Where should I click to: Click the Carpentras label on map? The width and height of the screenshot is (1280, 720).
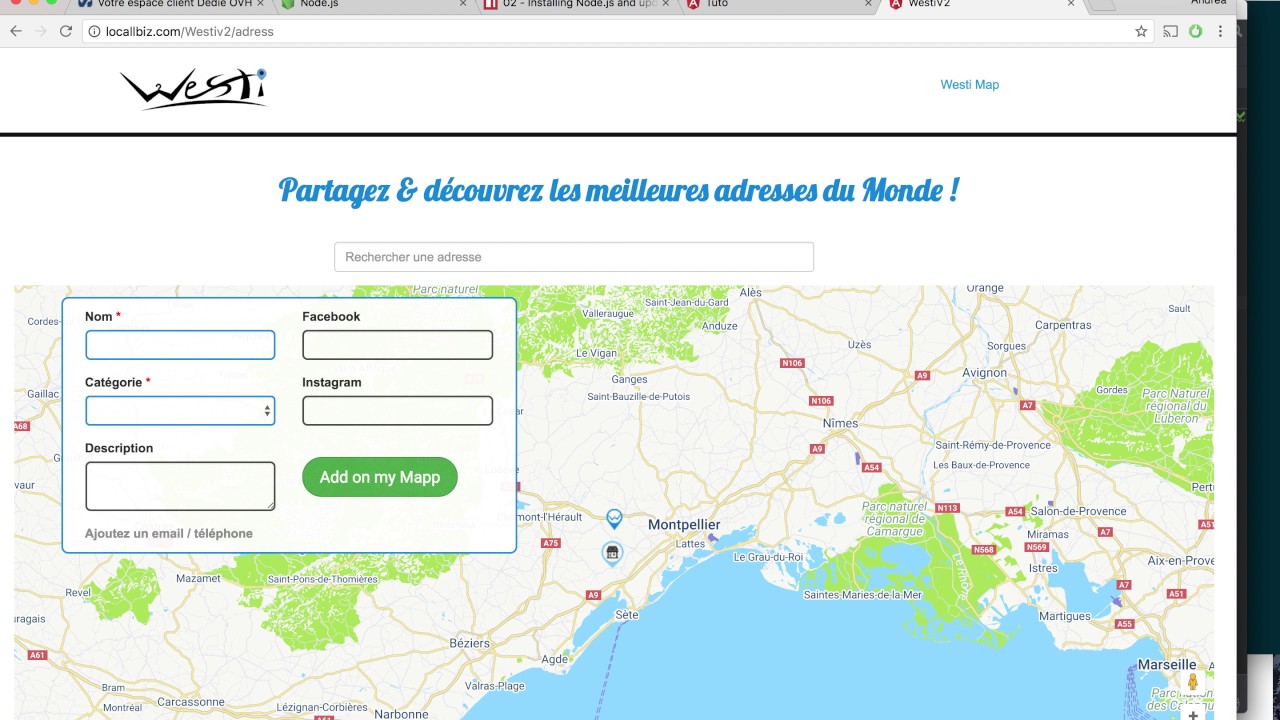coord(1063,325)
